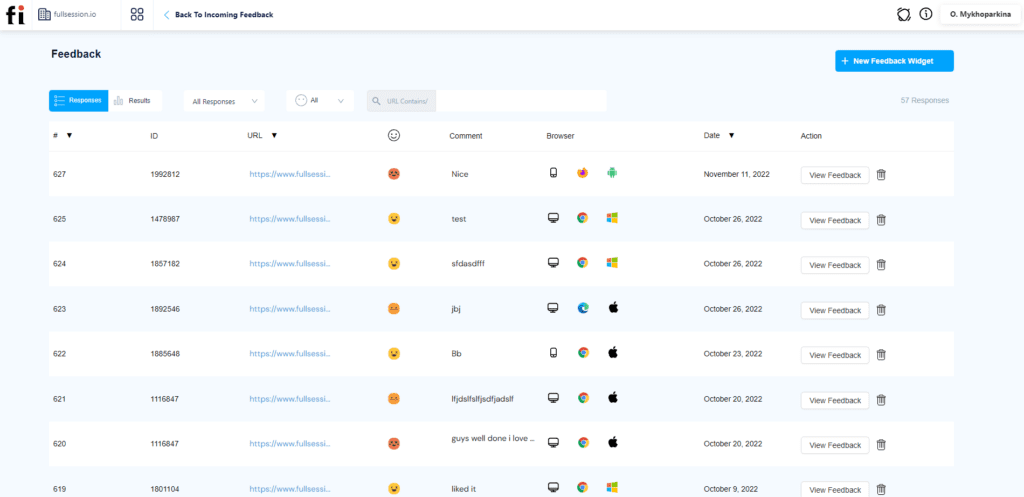Open the integrations icon beside info icon
Screen dimensions: 1024x497
(904, 15)
